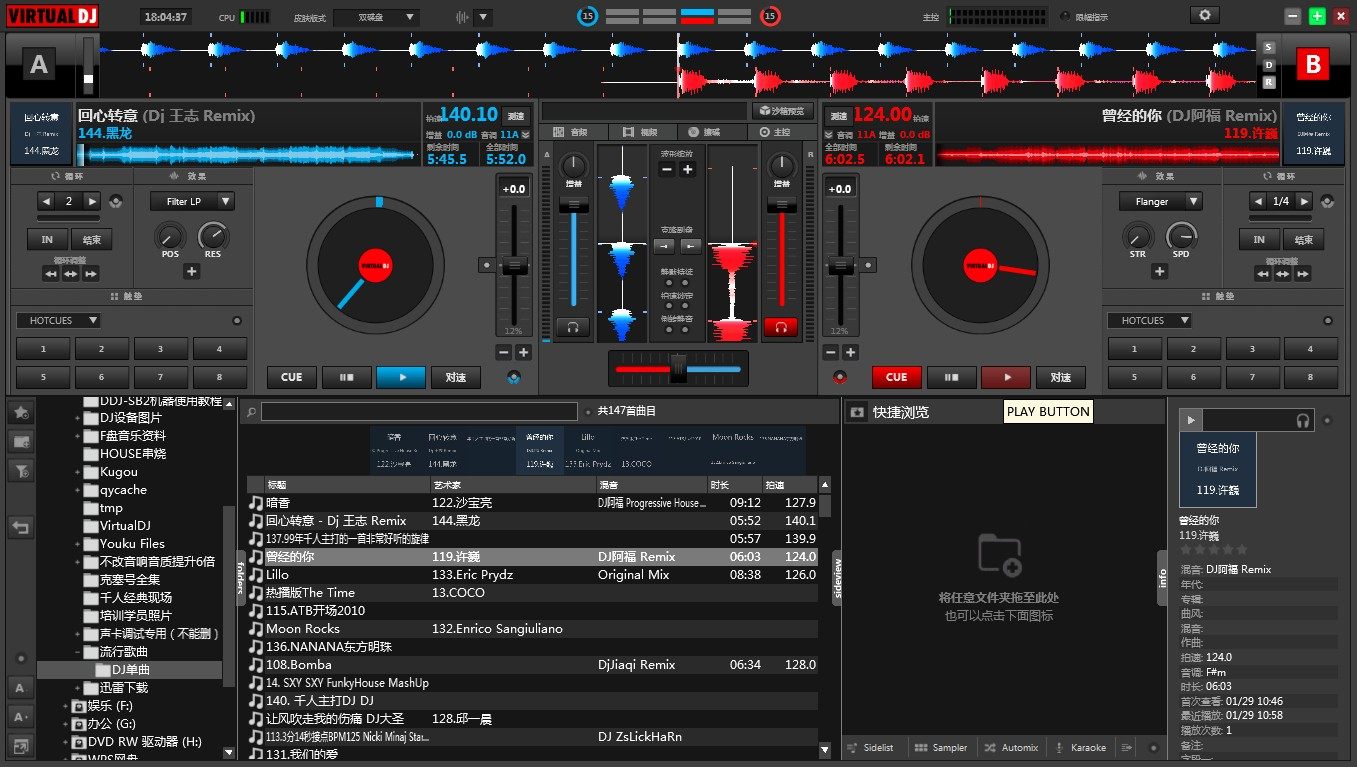This screenshot has width=1357, height=767.
Task: Trigger hotcue pad 1 on left deck
Action: tap(43, 349)
